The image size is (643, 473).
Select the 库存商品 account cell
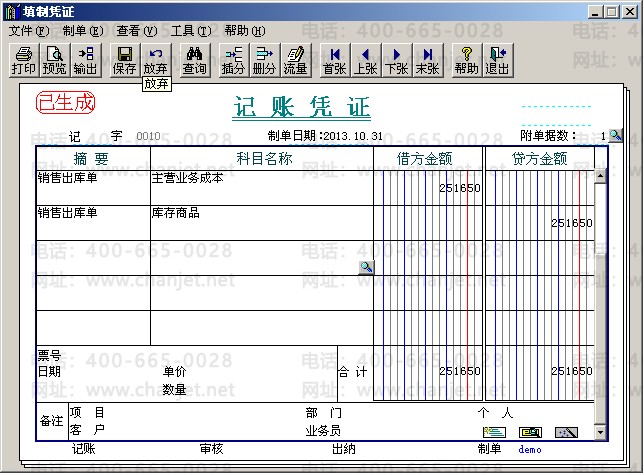tap(262, 223)
